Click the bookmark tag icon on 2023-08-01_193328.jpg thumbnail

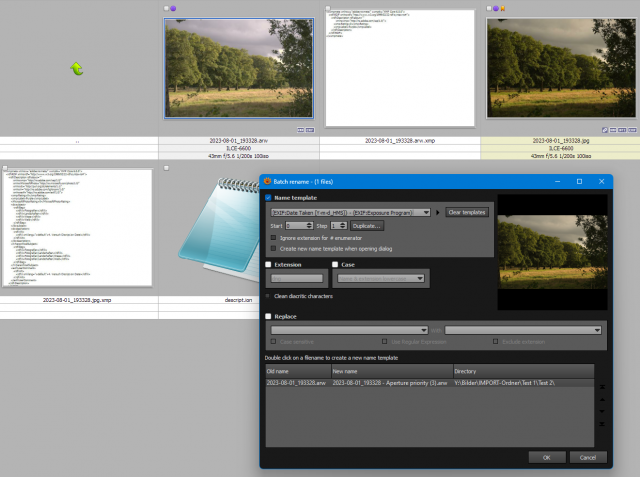pyautogui.click(x=503, y=8)
